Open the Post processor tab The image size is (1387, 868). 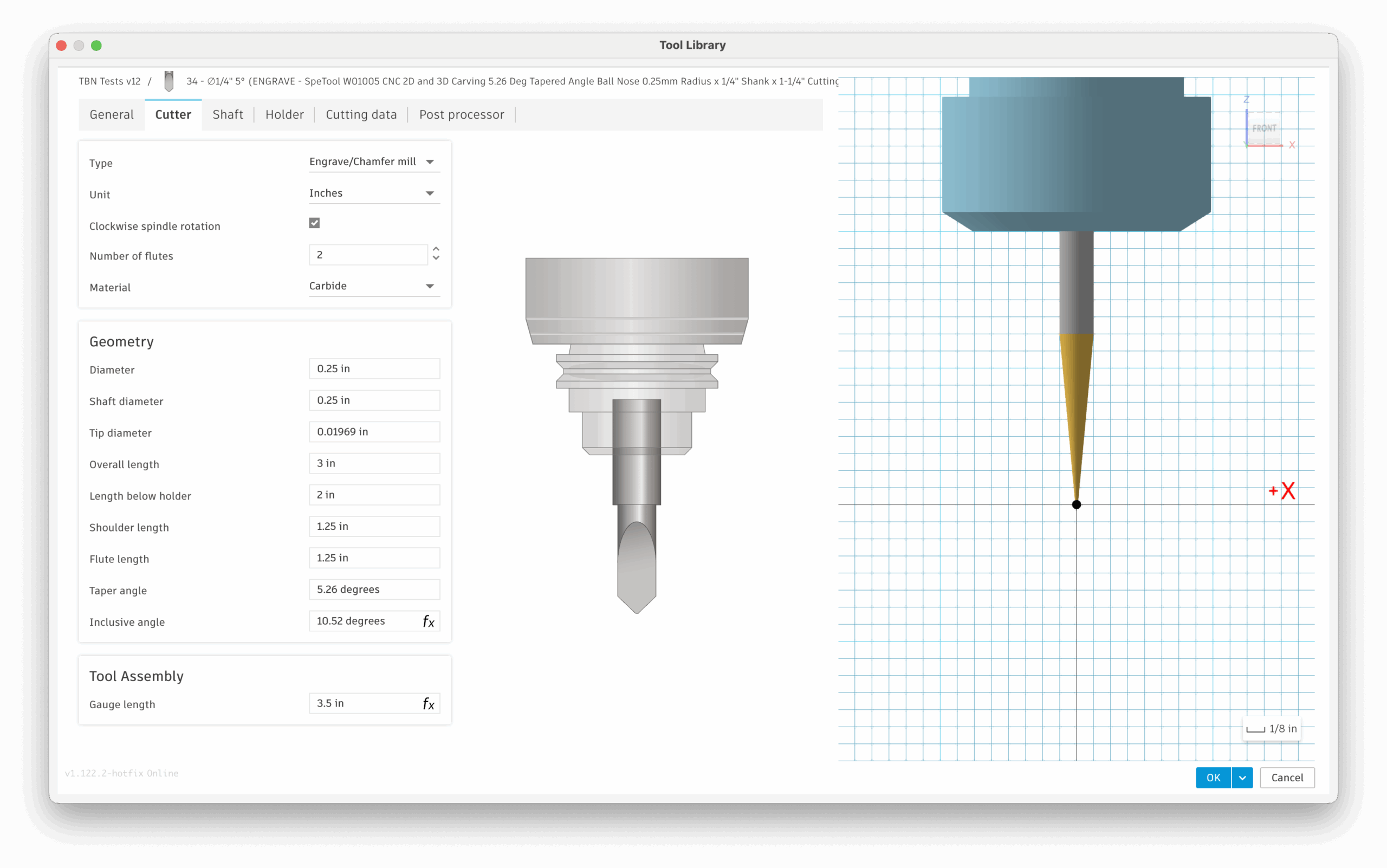coord(462,115)
